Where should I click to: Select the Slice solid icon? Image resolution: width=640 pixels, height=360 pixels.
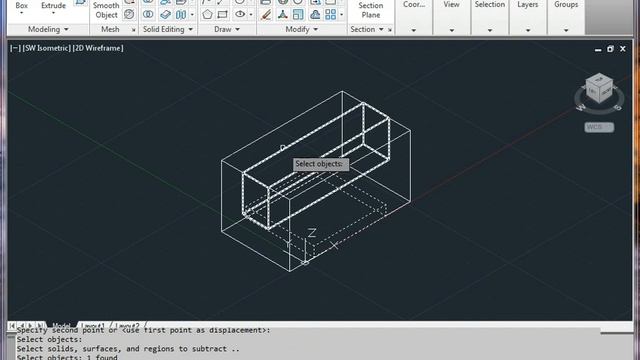[x=165, y=15]
